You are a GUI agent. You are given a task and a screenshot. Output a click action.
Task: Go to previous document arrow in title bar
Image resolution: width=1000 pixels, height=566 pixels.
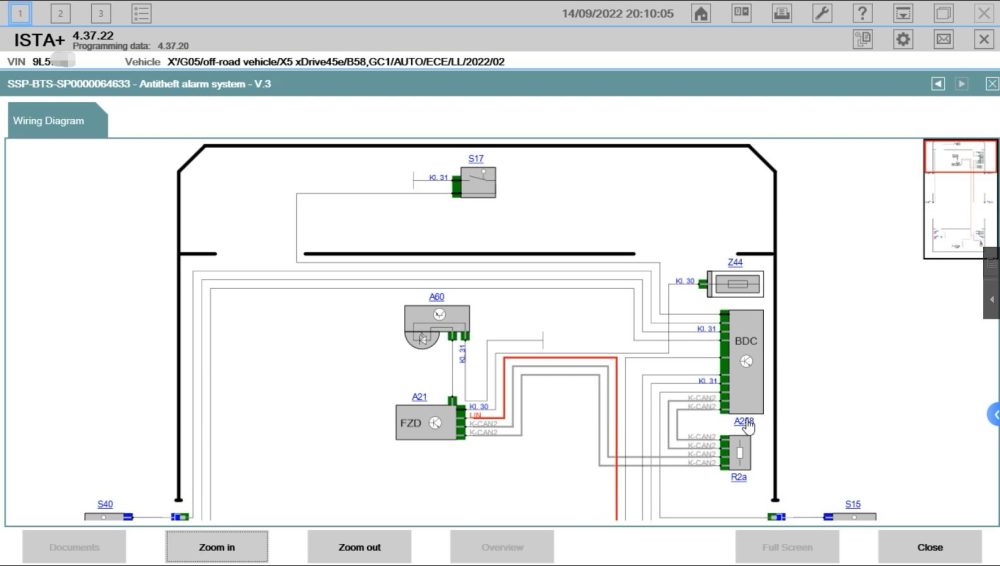click(938, 84)
